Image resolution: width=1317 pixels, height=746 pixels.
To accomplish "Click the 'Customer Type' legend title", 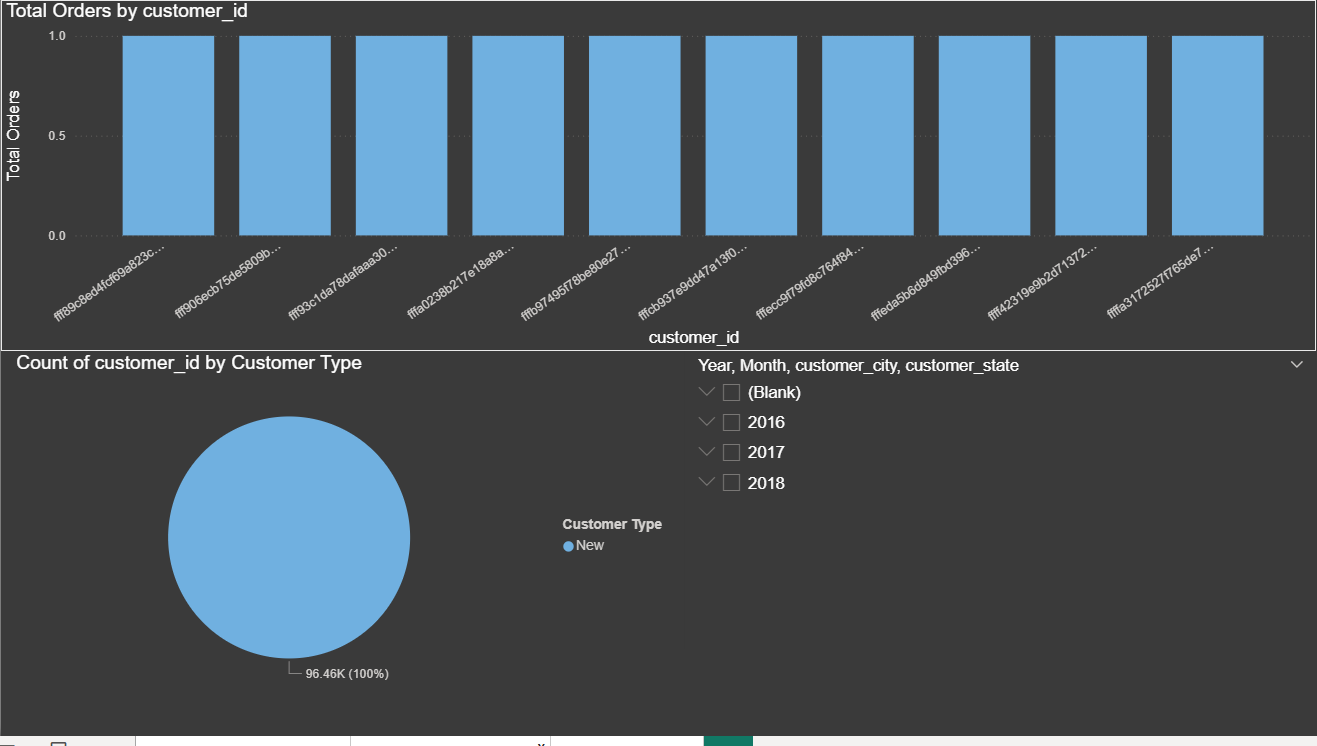I will 612,524.
